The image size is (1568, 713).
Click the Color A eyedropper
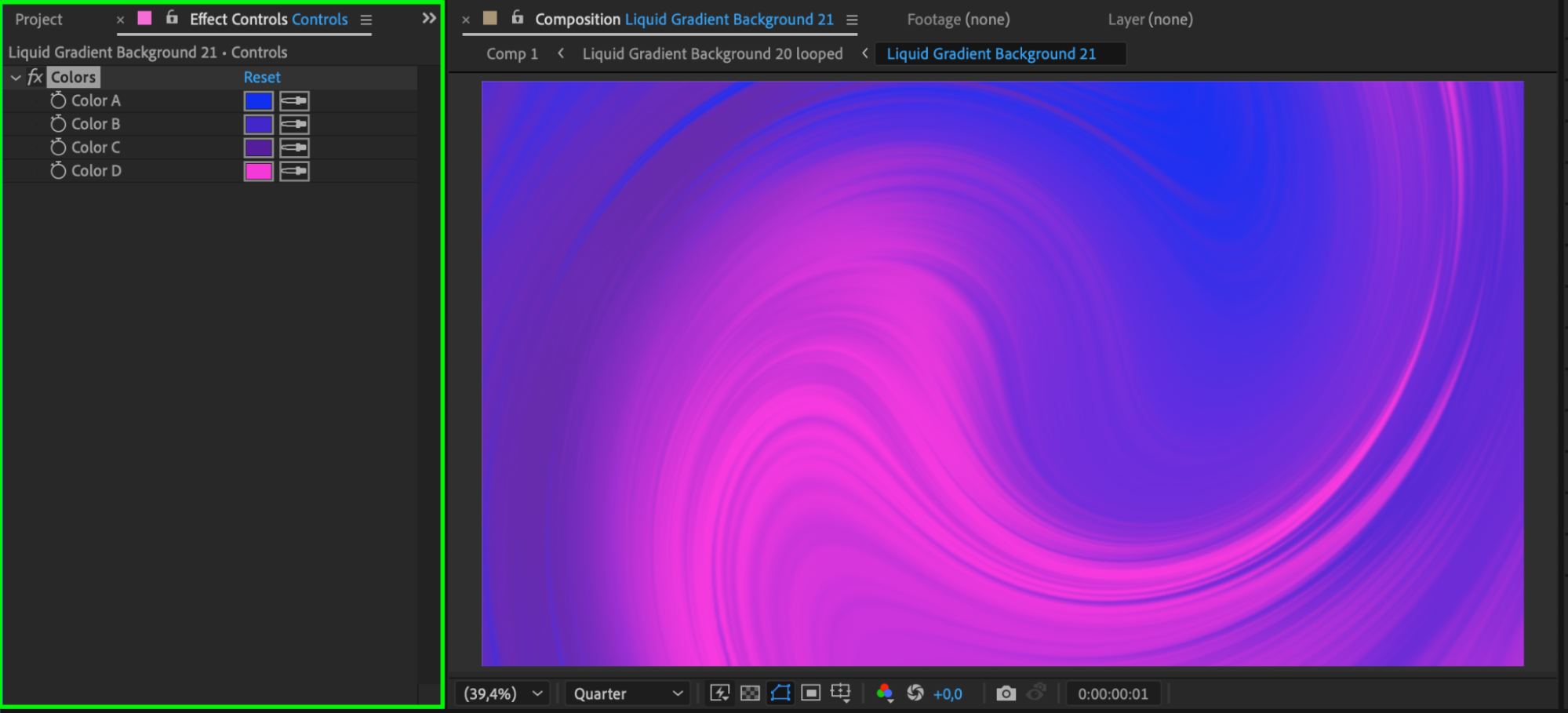click(x=294, y=101)
